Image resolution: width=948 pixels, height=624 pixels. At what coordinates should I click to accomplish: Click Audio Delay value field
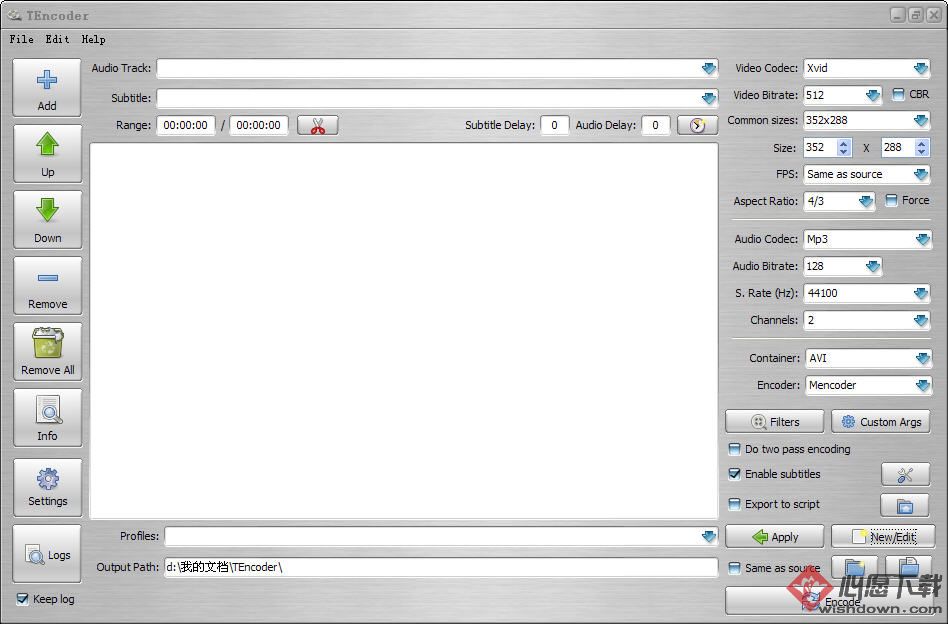click(655, 125)
